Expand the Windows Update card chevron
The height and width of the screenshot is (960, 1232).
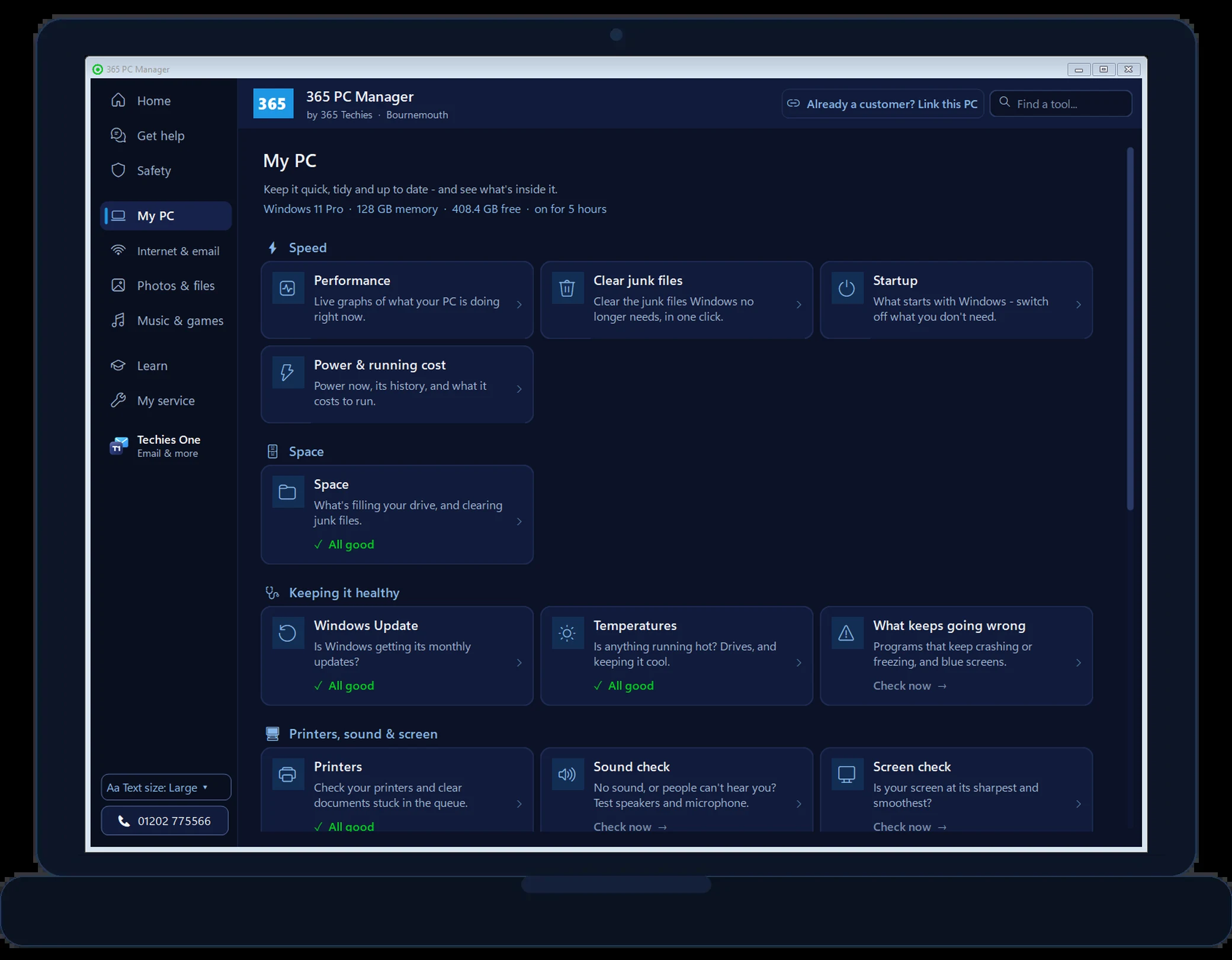click(x=519, y=663)
